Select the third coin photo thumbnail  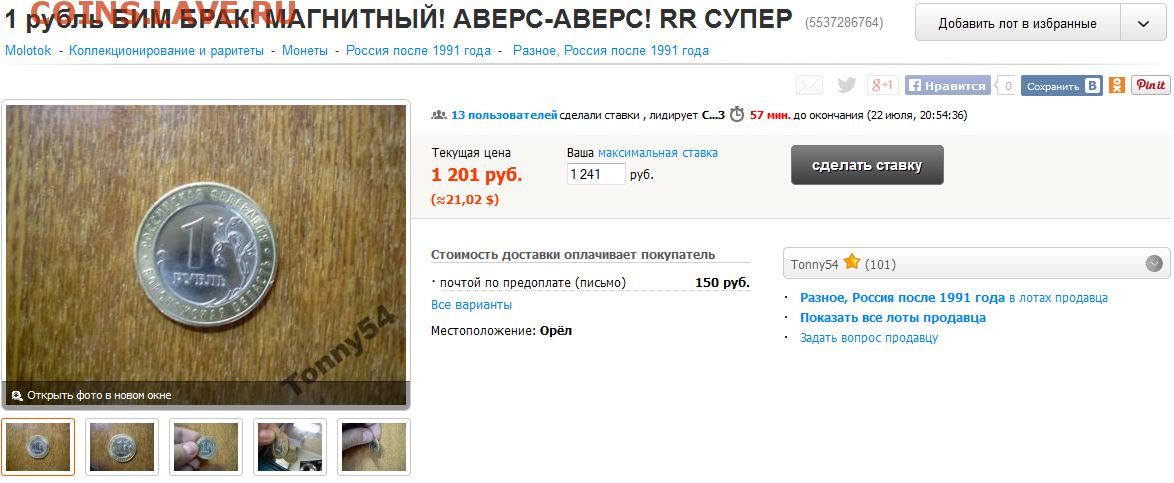(x=206, y=446)
